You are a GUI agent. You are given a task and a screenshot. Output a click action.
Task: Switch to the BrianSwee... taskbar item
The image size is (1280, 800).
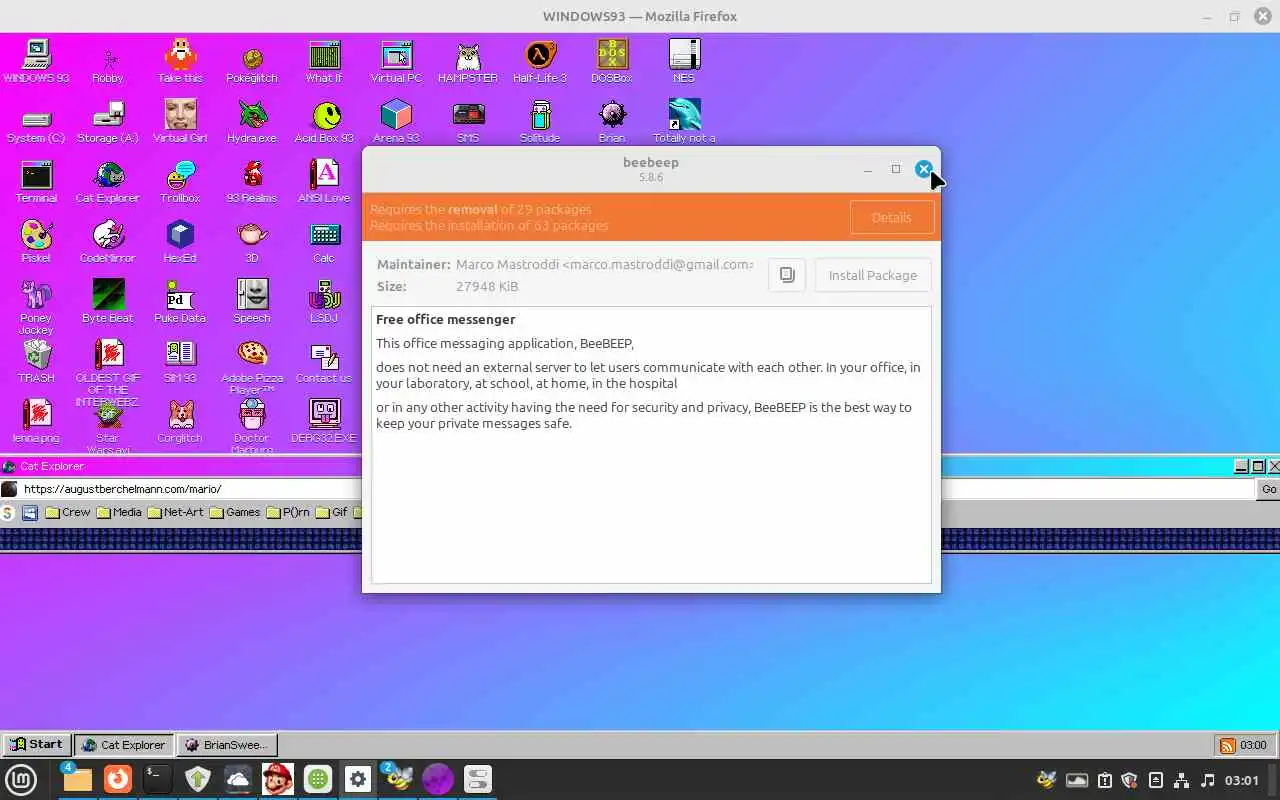(x=227, y=744)
